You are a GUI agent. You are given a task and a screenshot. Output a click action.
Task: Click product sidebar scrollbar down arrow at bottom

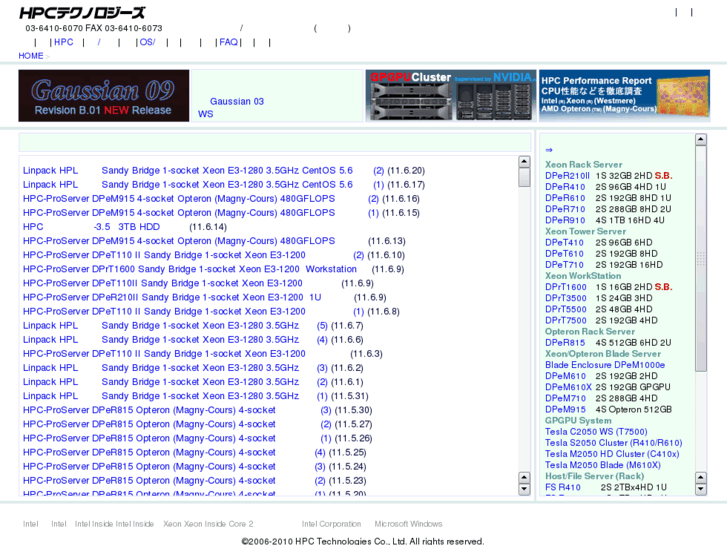(701, 489)
